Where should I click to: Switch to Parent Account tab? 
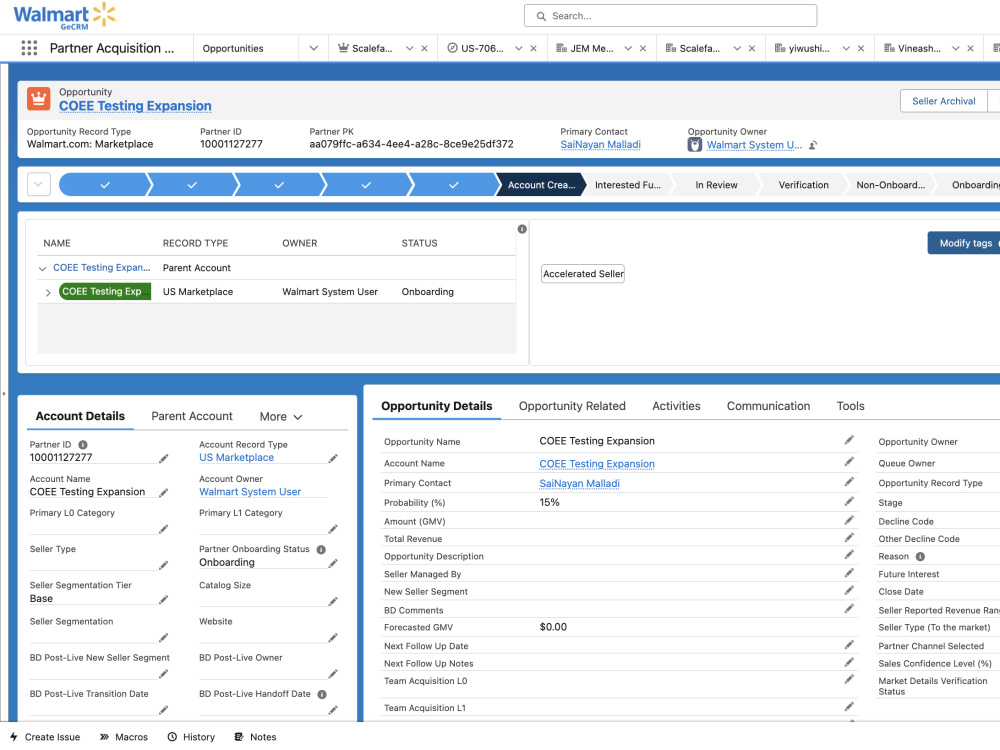pos(192,416)
